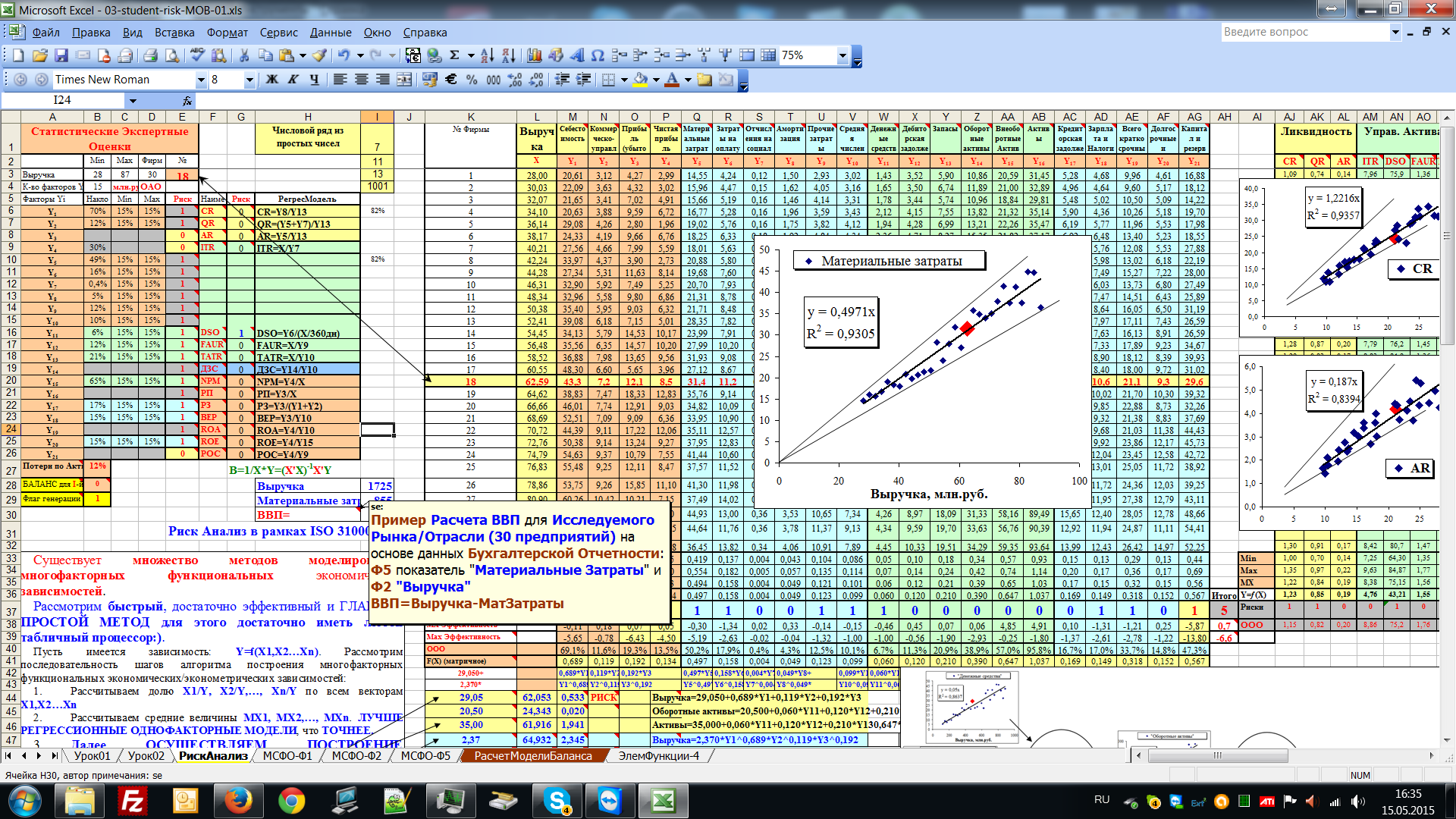Open Firefox from the taskbar

(x=237, y=801)
